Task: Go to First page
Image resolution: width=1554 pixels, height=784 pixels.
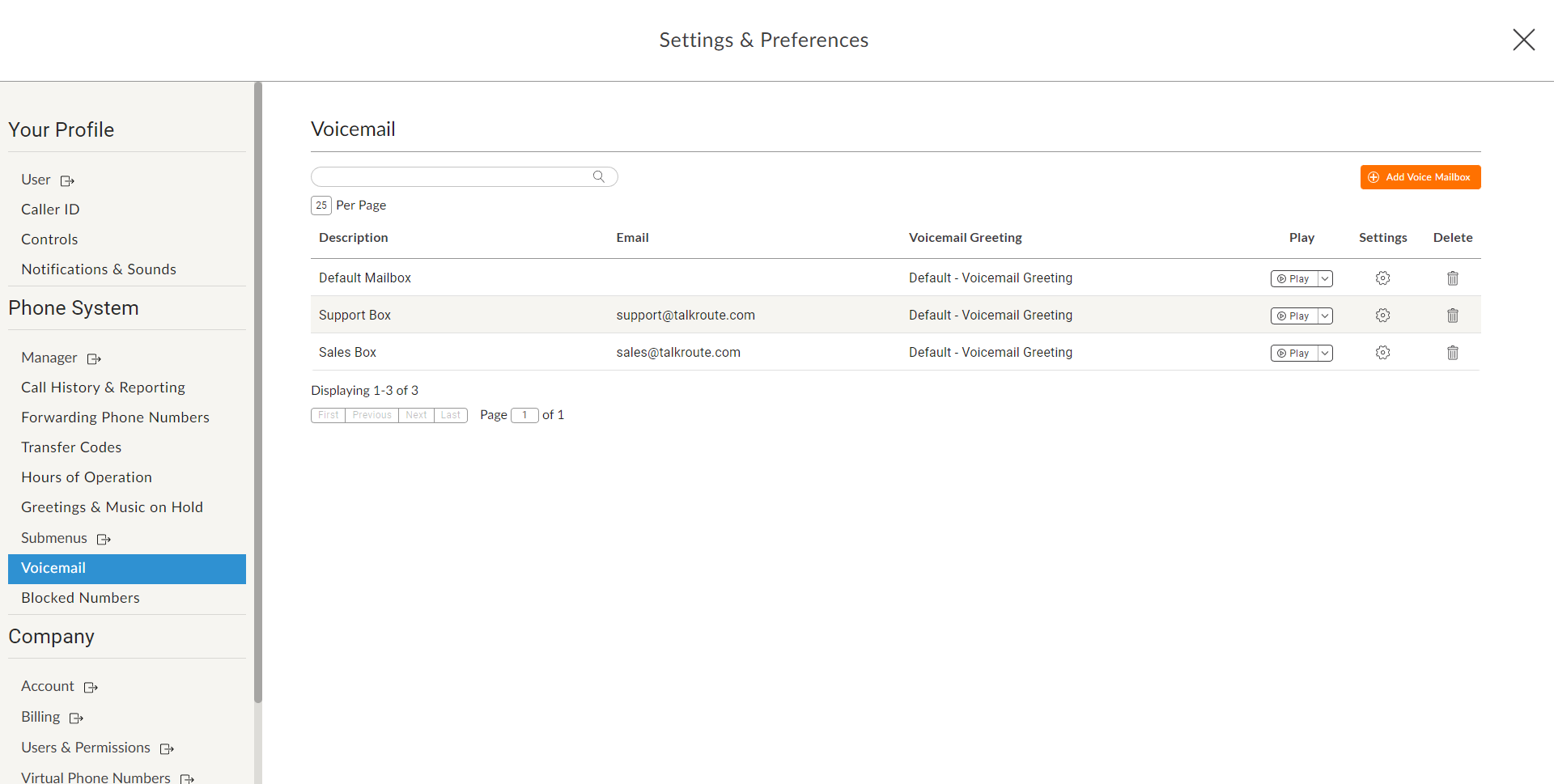Action: (329, 415)
